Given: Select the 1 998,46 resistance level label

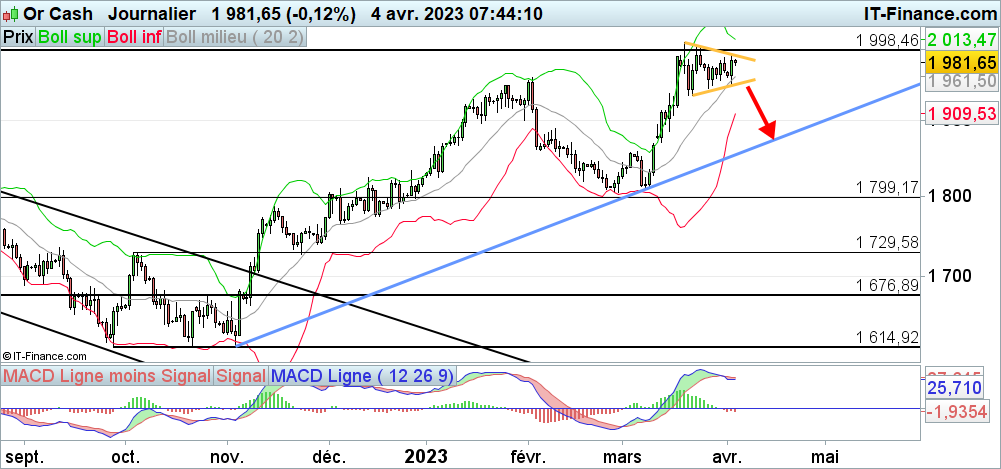Looking at the screenshot, I should coord(887,40).
